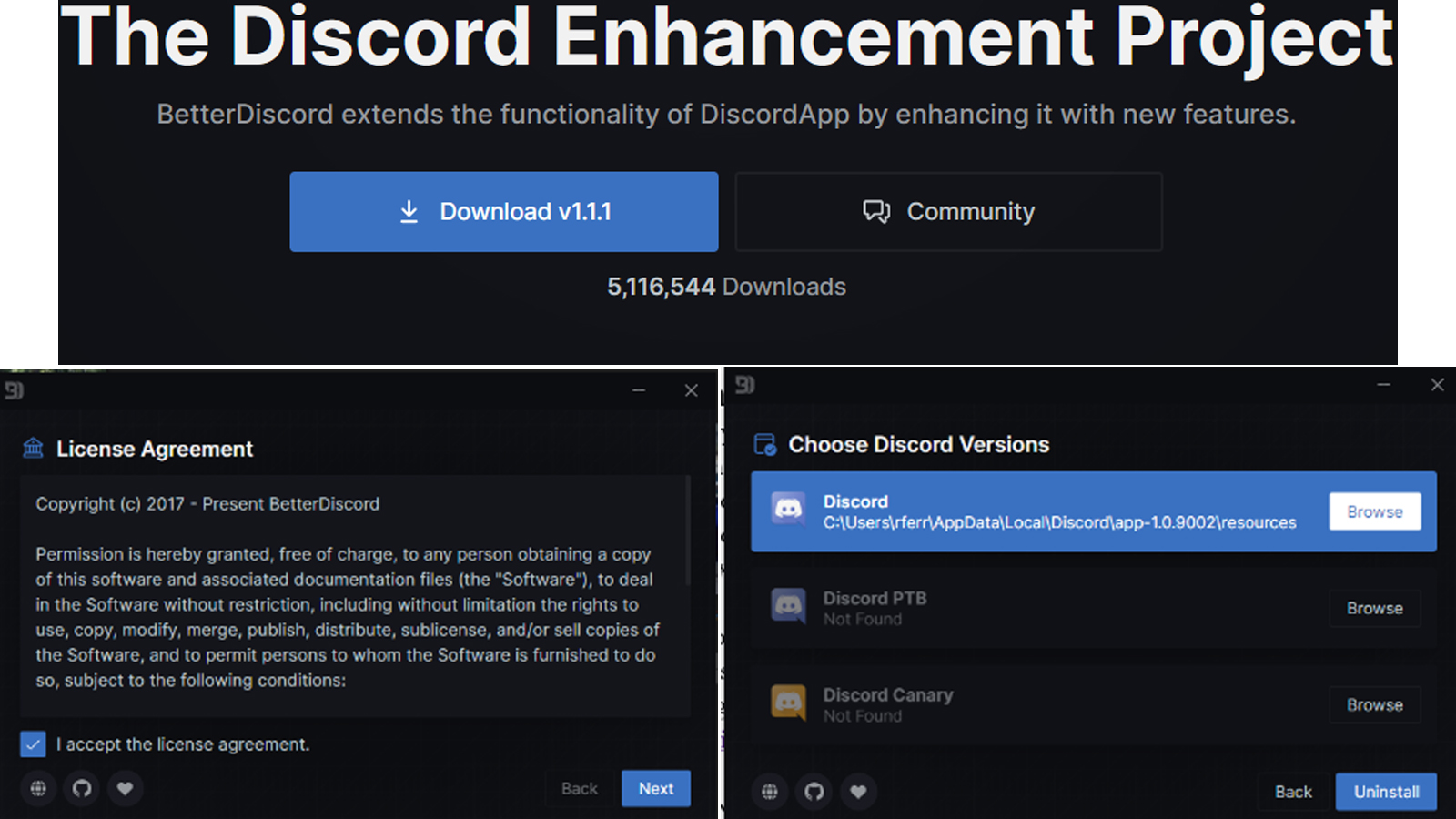This screenshot has height=819, width=1456.
Task: Click Browse for Discord PTB
Action: [1374, 608]
